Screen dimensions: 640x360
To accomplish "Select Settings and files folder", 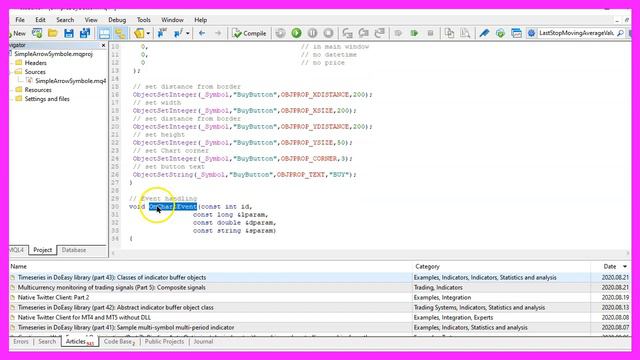I will 47,99.
